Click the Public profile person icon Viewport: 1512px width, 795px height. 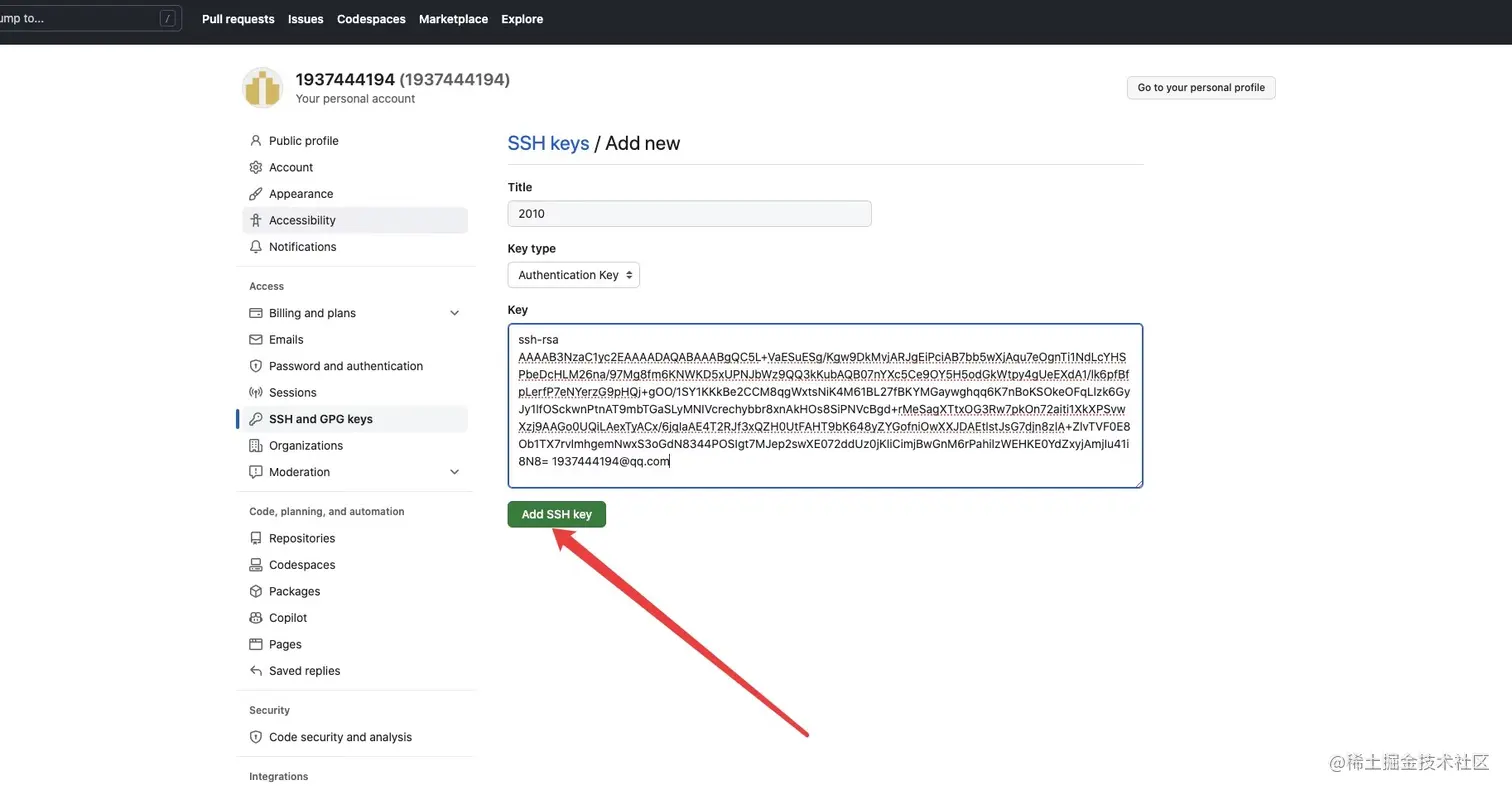[256, 141]
